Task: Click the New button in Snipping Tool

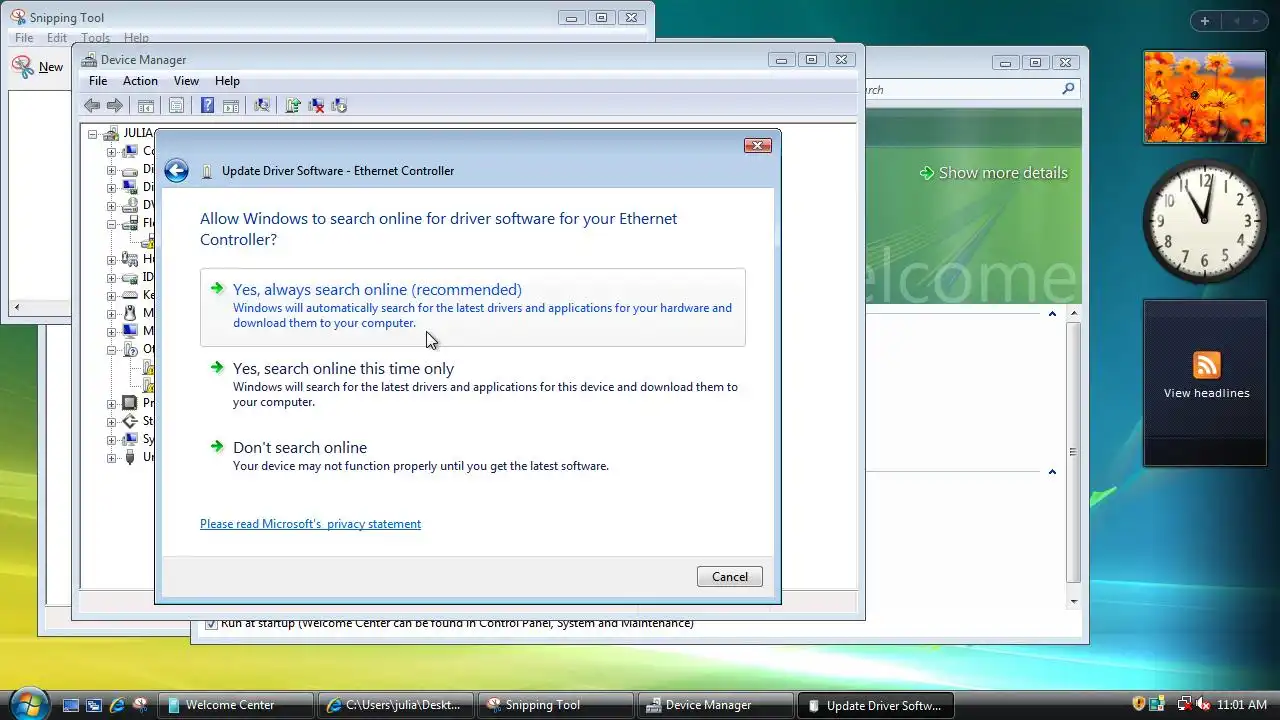Action: (38, 67)
